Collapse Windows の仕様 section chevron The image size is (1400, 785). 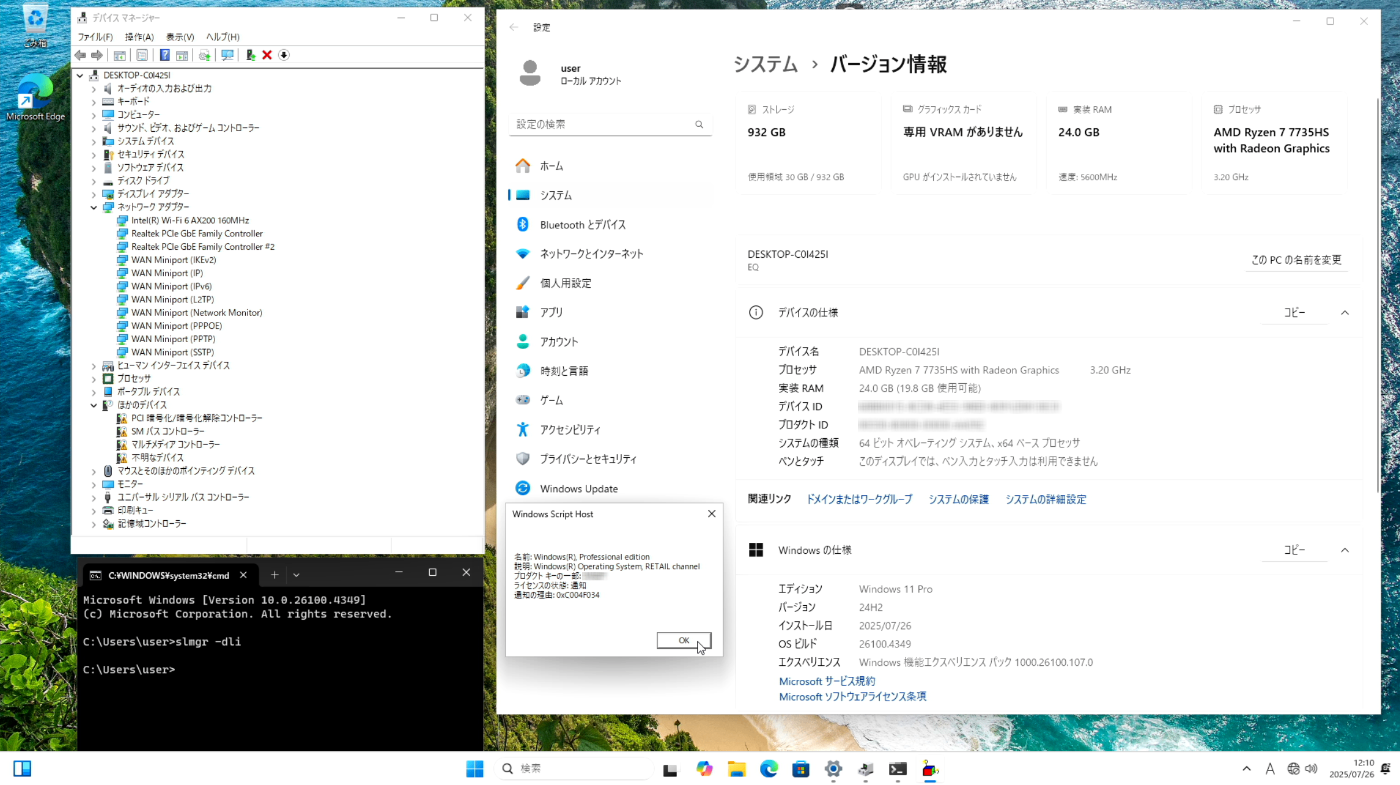(x=1344, y=550)
